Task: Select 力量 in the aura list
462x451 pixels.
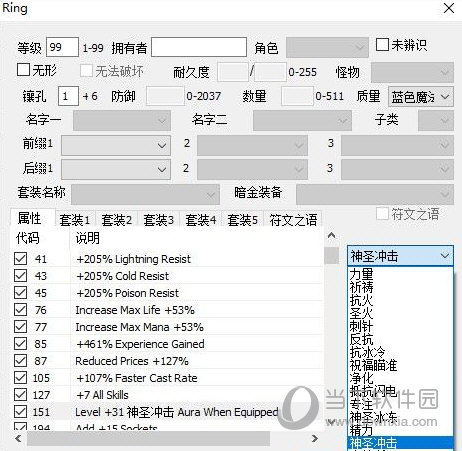Action: [400, 274]
